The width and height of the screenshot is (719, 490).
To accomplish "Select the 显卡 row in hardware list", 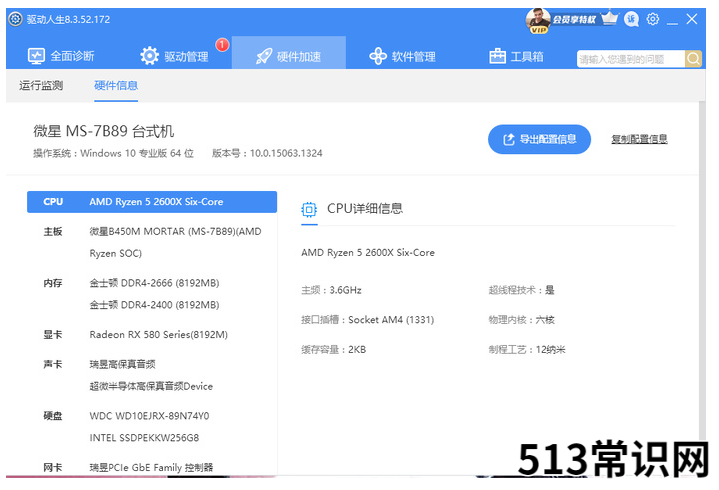I will pyautogui.click(x=152, y=335).
